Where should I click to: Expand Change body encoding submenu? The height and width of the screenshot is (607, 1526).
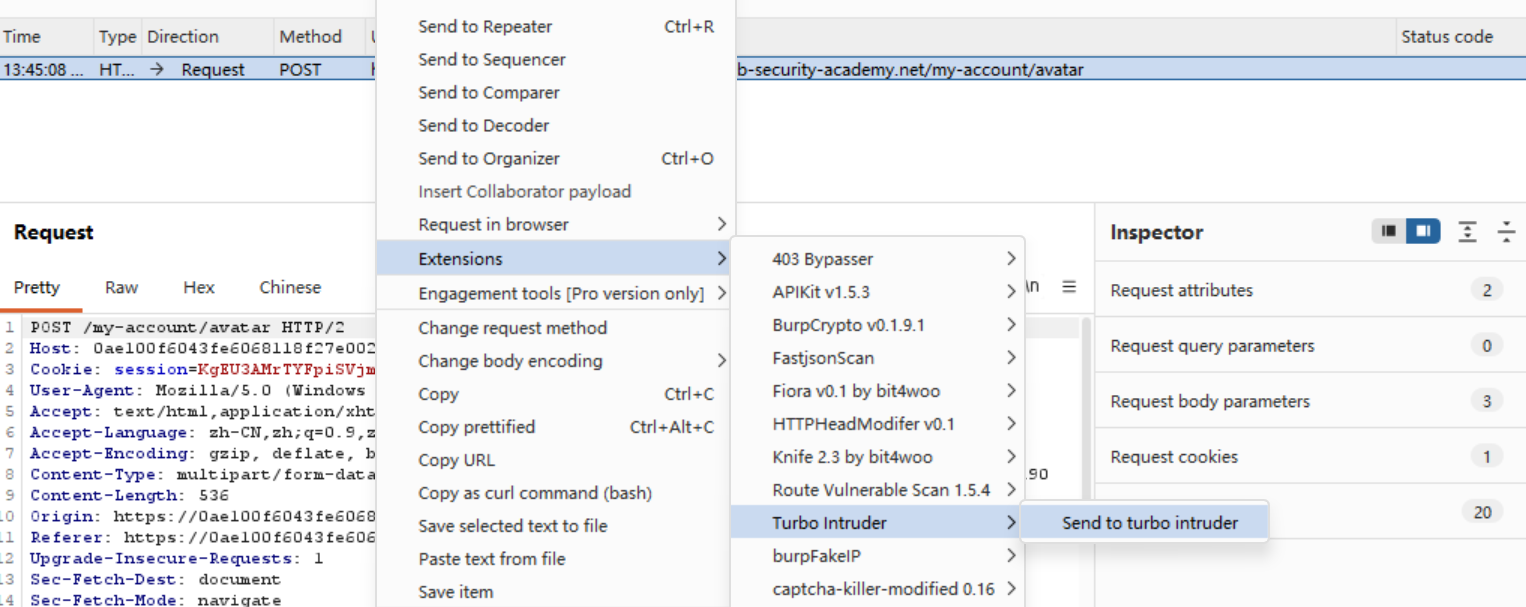(x=555, y=361)
